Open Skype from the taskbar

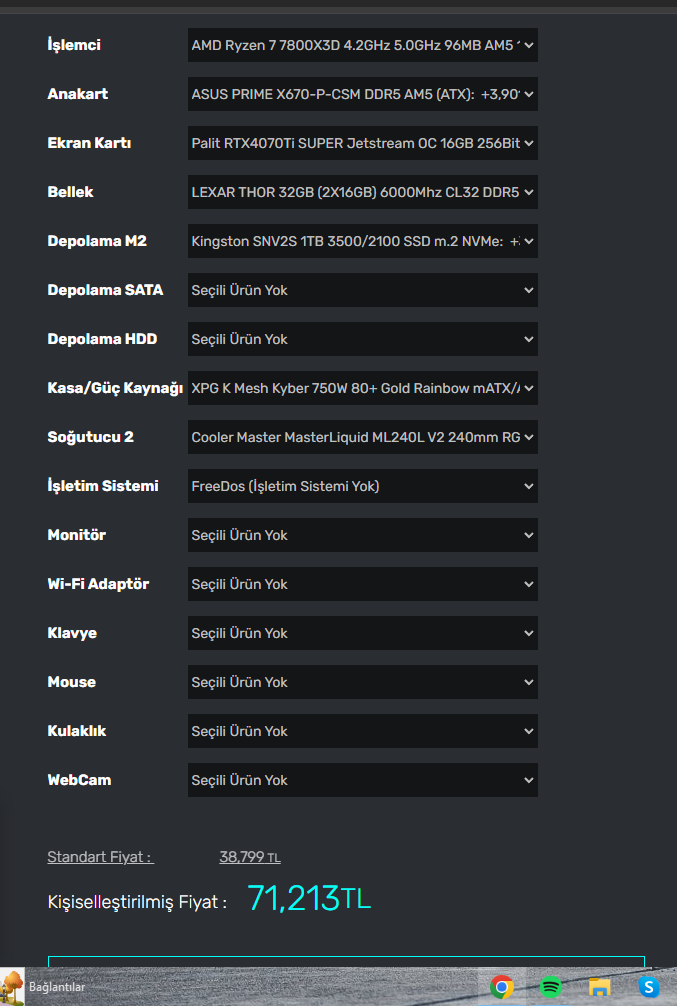[649, 987]
